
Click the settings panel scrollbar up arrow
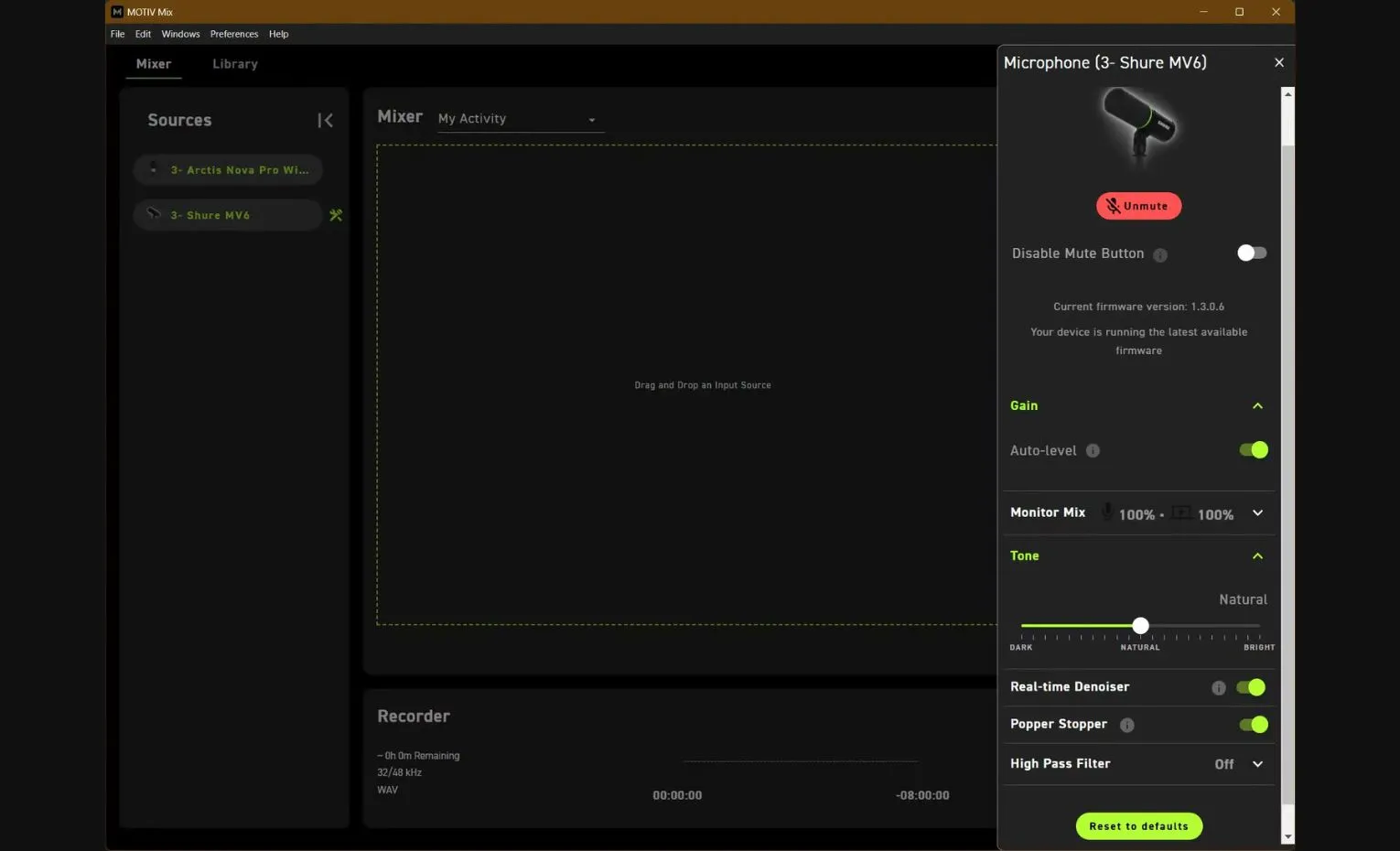point(1287,94)
